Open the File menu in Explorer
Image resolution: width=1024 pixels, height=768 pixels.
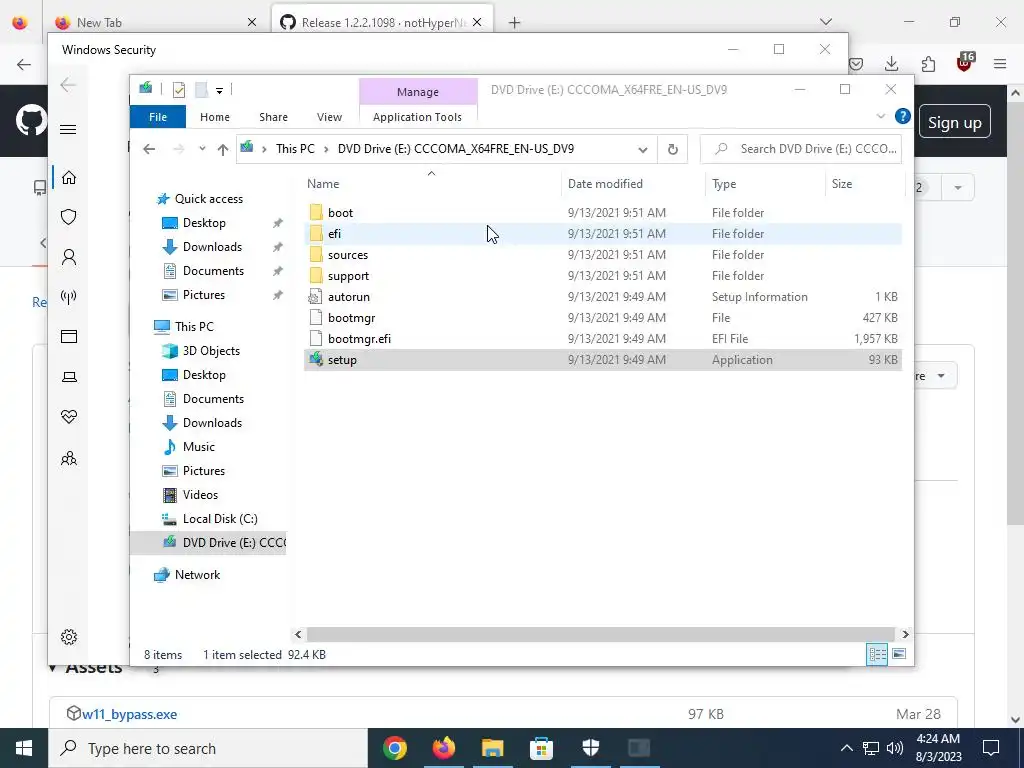coord(158,117)
